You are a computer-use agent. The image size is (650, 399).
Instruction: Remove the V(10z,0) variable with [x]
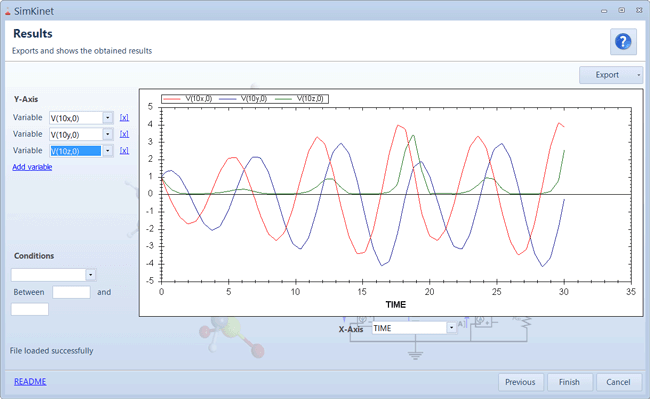124,151
